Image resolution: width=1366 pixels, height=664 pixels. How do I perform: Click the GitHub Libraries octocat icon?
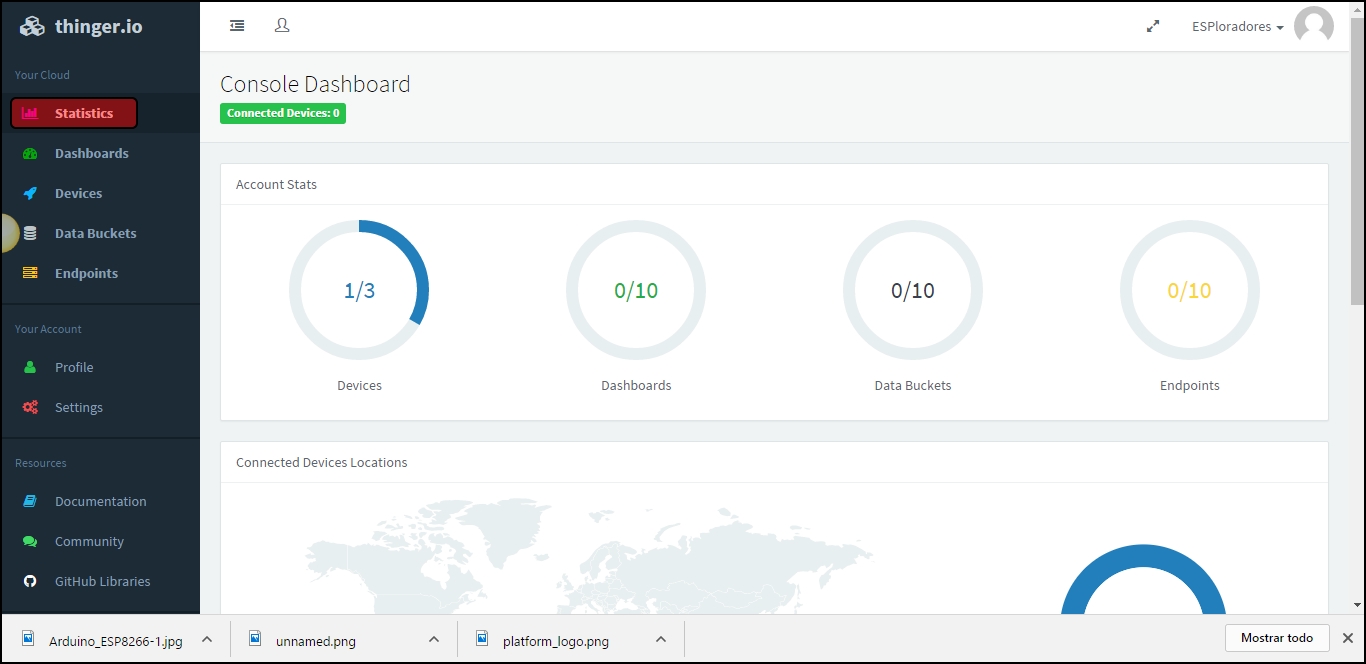click(x=30, y=581)
